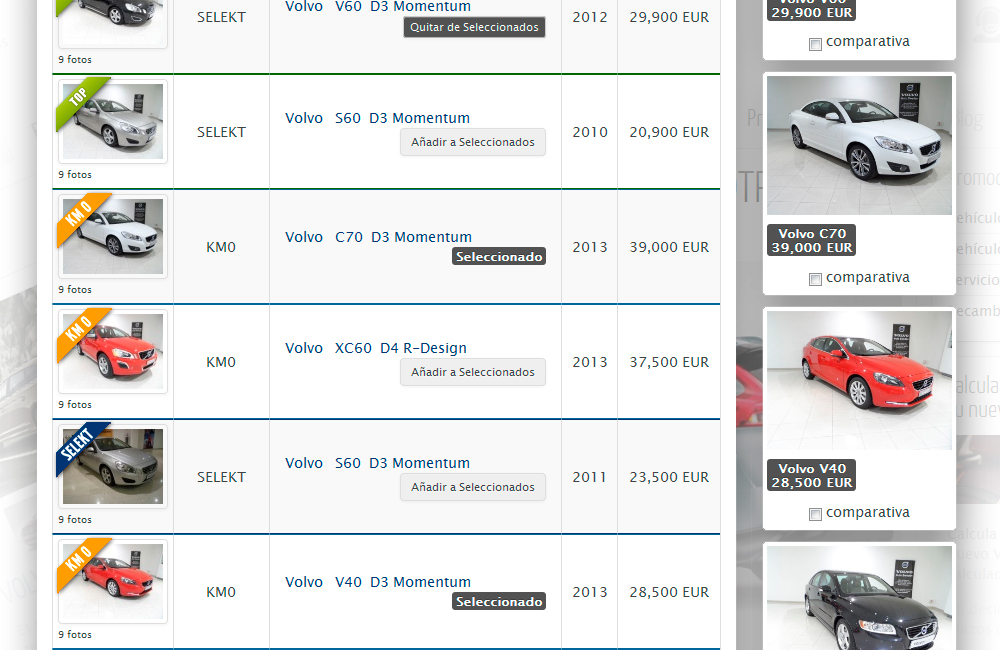This screenshot has height=650, width=1000.
Task: Click the Volvo V40 28,500 EUR sidebar label
Action: pyautogui.click(x=811, y=475)
